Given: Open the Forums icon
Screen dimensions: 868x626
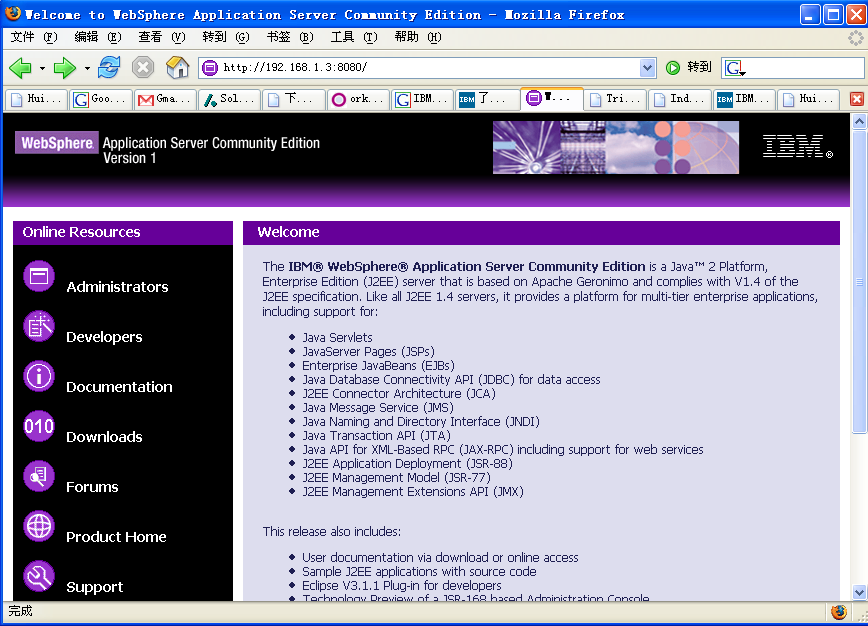Looking at the screenshot, I should point(39,477).
